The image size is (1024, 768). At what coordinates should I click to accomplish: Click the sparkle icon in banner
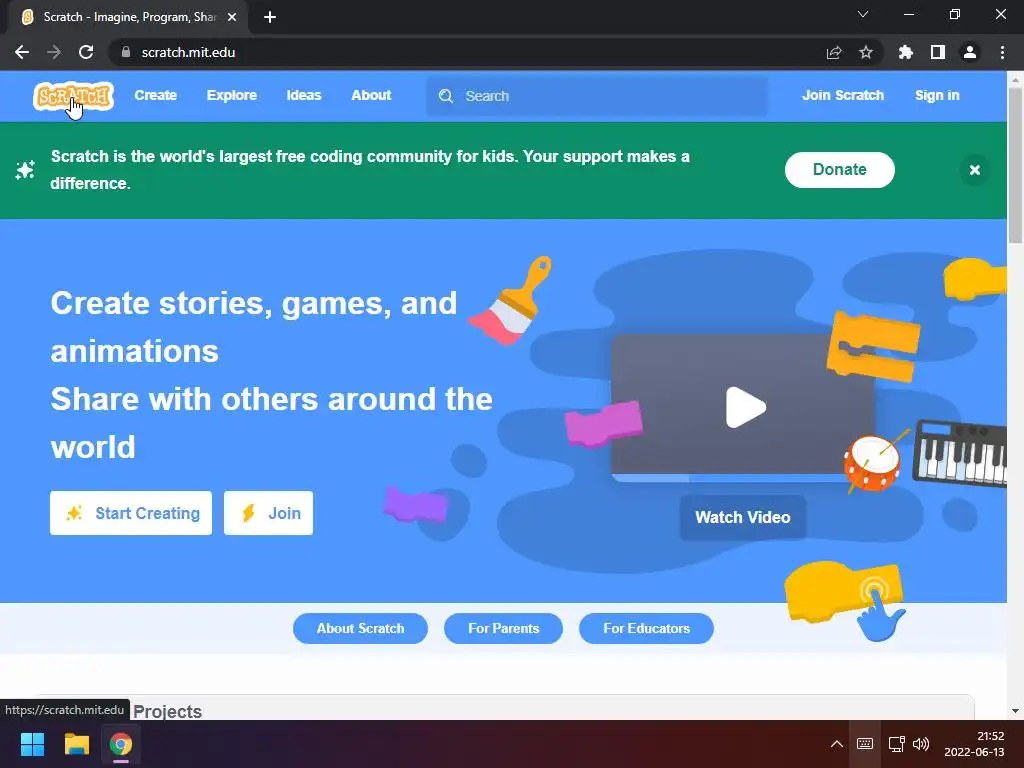point(25,170)
